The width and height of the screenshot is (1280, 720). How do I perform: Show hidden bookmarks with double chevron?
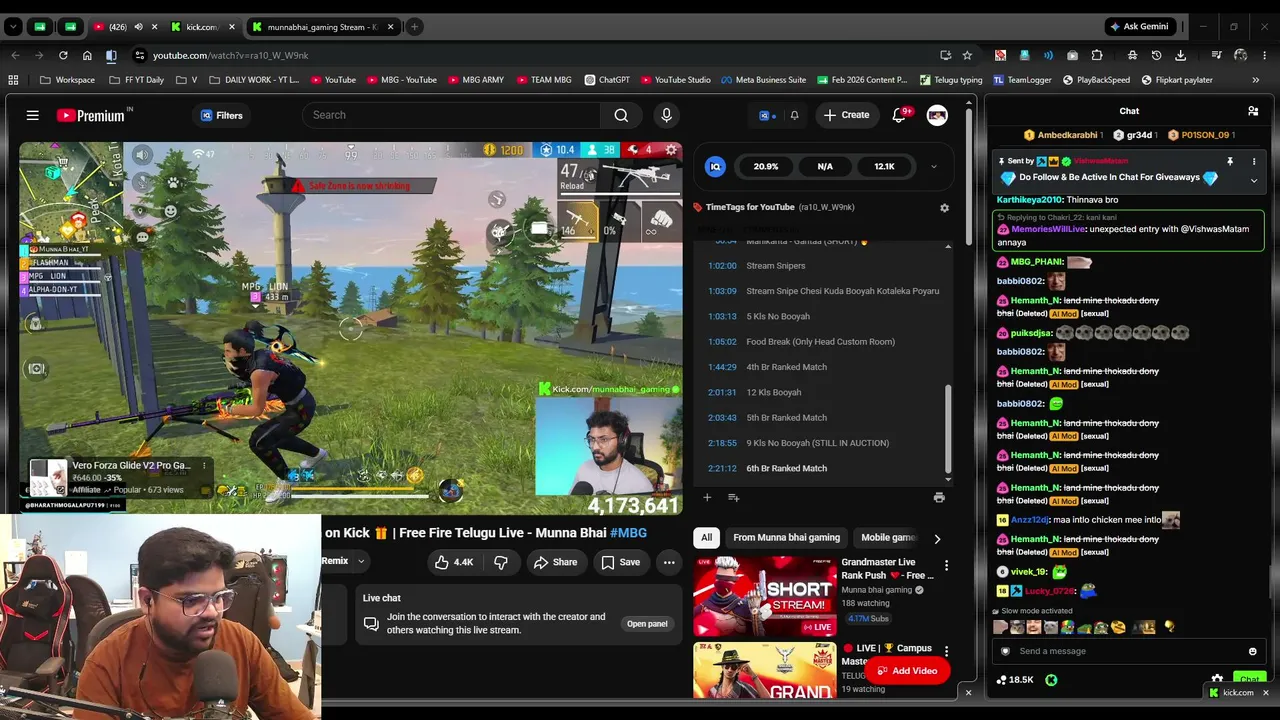click(x=1255, y=80)
